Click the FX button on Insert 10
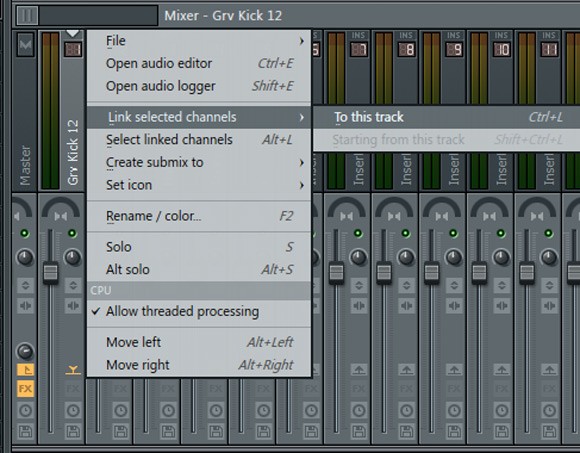 tap(502, 389)
